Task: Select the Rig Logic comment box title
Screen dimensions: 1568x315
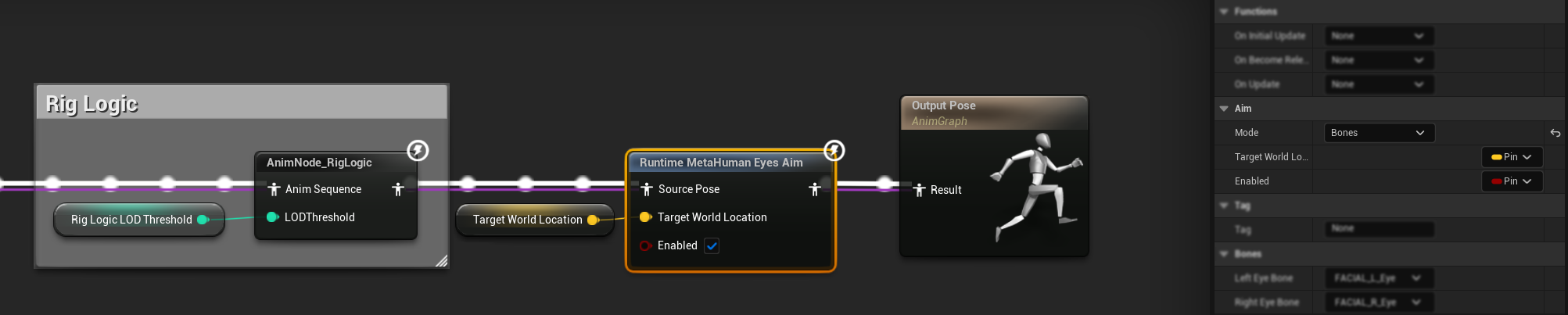Action: click(x=91, y=104)
